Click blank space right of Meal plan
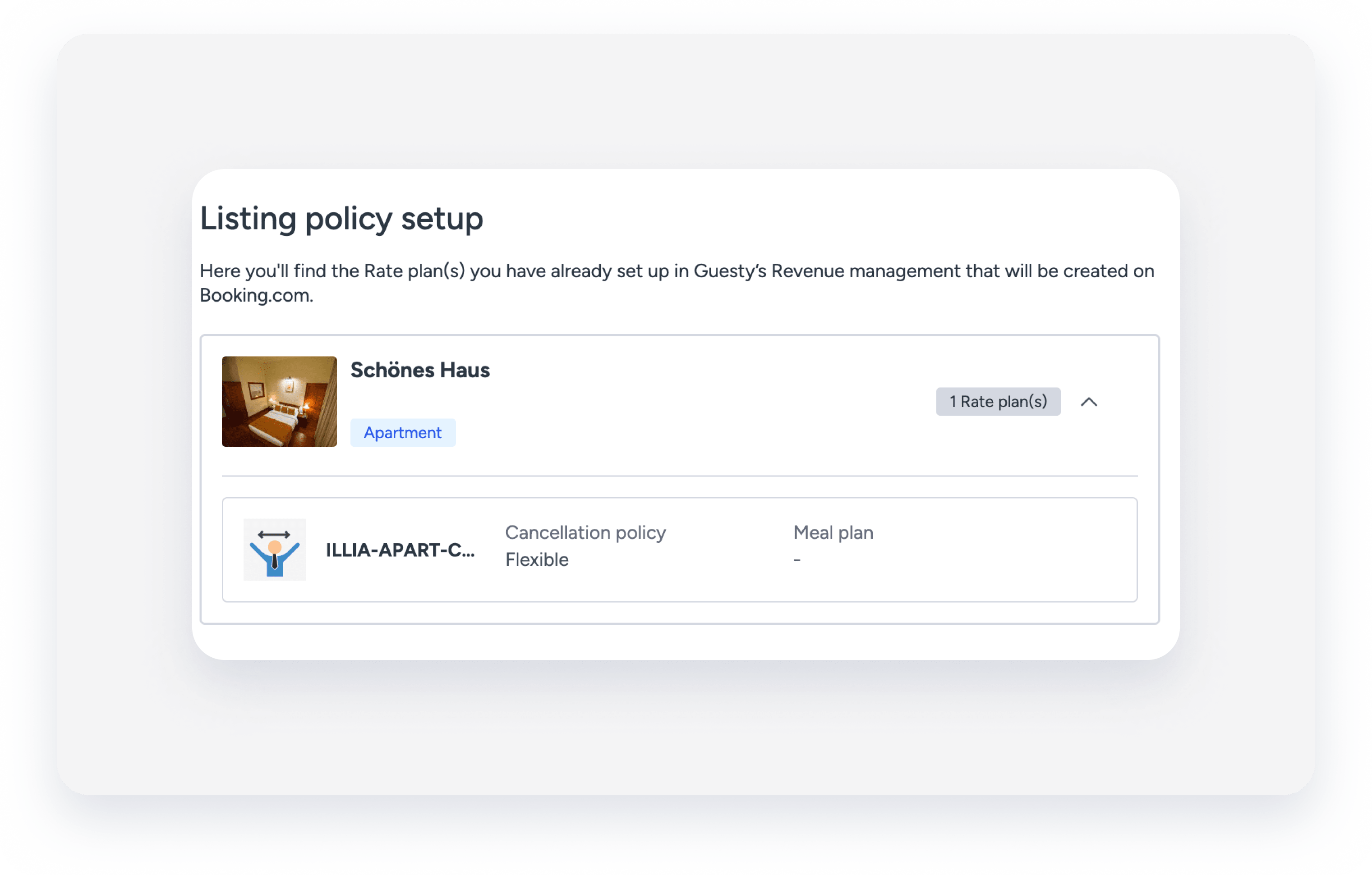The width and height of the screenshot is (1372, 875). click(x=997, y=533)
